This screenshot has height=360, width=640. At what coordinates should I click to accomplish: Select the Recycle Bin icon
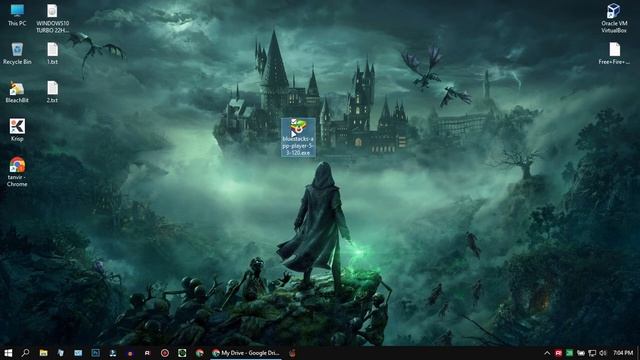(x=17, y=53)
